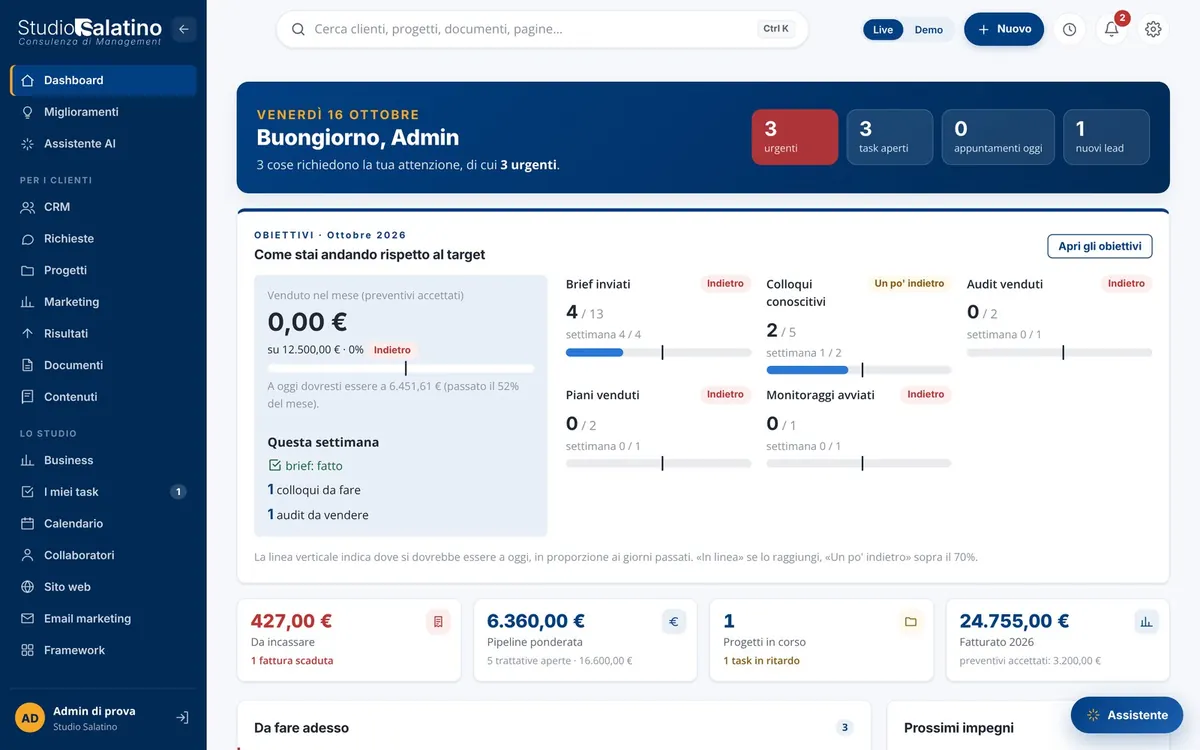1200x750 pixels.
Task: Click the euro icon on Pipeline ponderata card
Action: click(674, 622)
